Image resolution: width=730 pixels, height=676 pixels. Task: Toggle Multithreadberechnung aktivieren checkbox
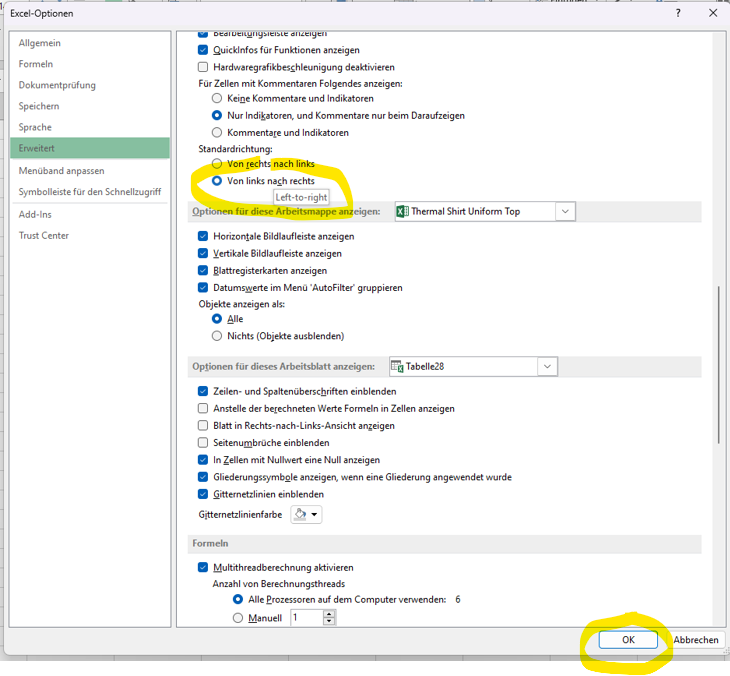coord(203,567)
